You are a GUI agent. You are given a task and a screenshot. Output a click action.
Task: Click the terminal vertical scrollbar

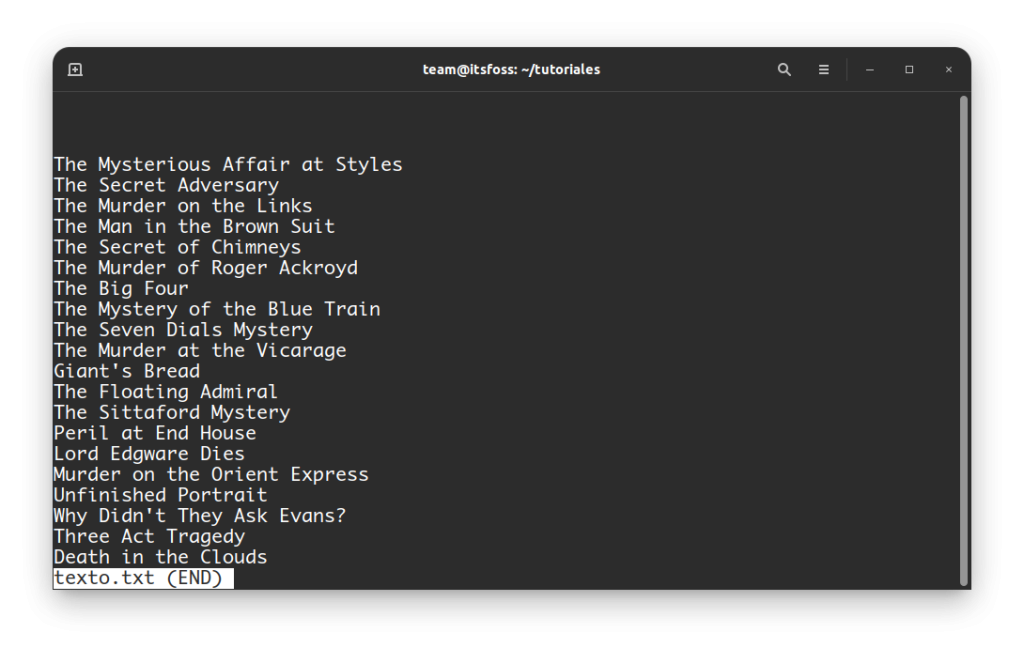(963, 340)
